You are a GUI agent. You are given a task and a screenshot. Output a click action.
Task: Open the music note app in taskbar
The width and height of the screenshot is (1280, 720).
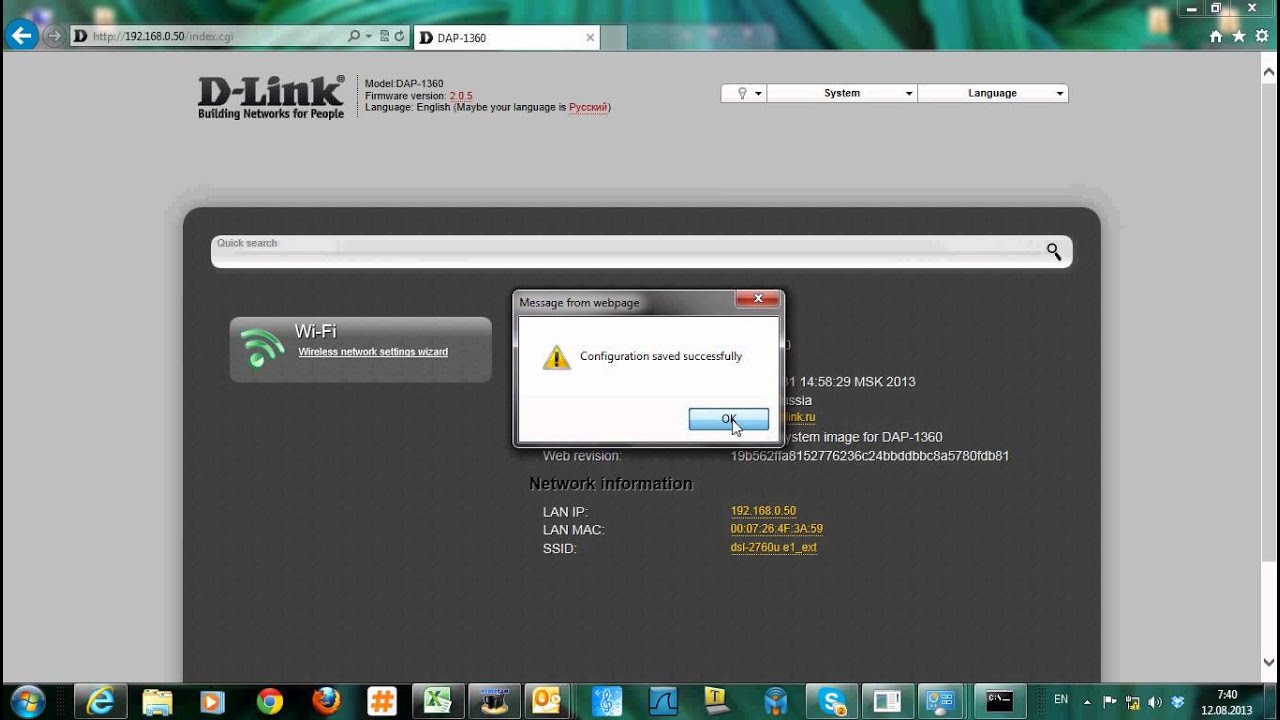607,701
